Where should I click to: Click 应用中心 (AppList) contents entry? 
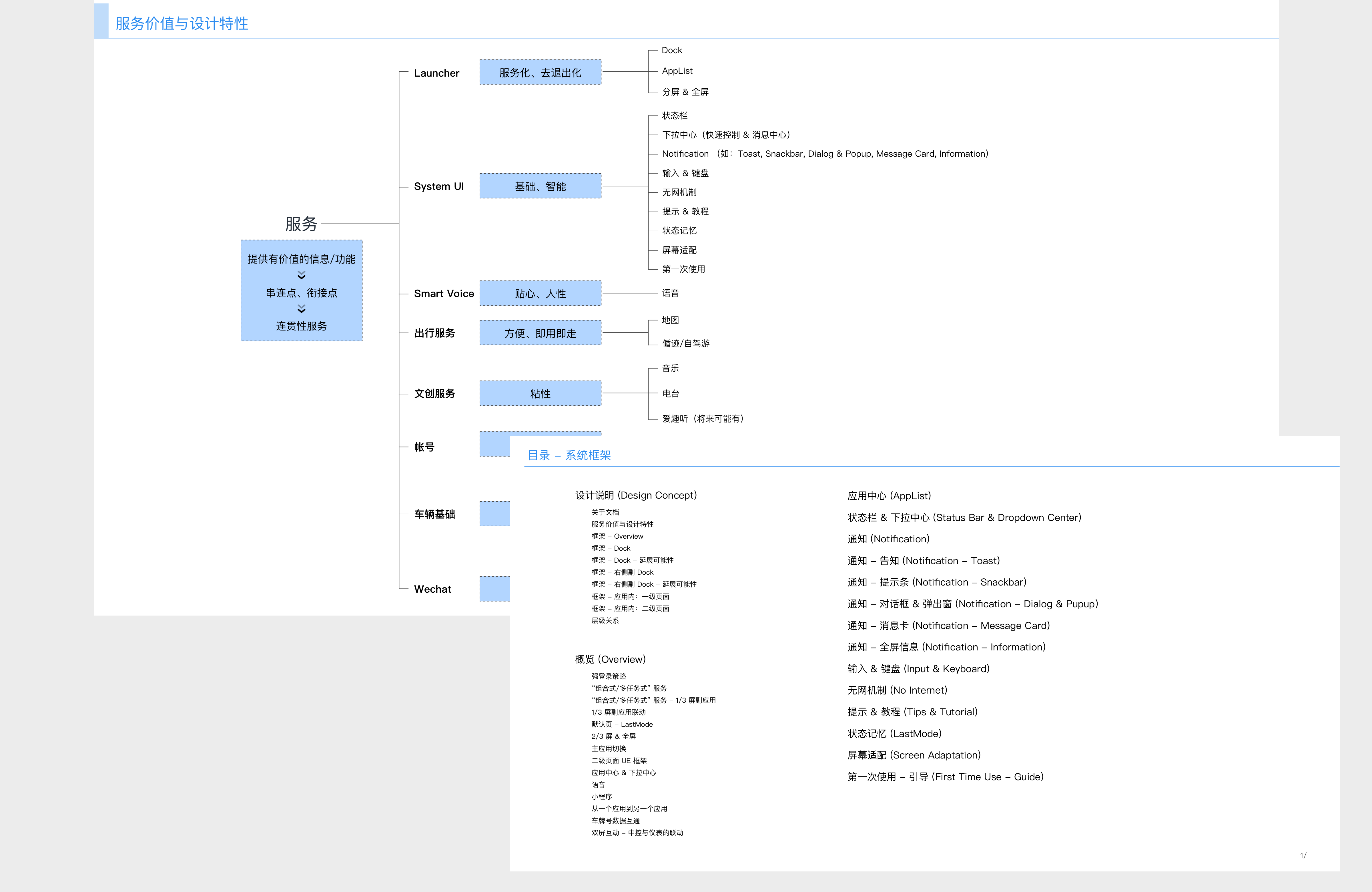point(889,496)
